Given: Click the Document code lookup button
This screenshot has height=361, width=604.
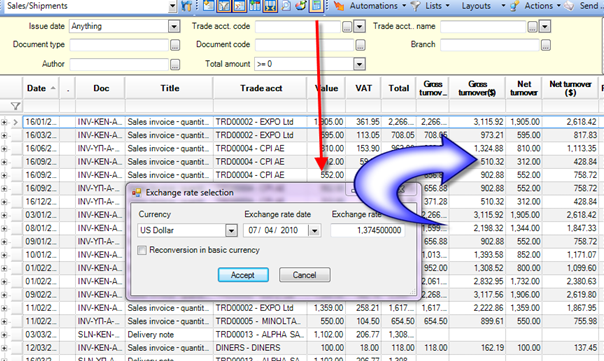Looking at the screenshot, I should [x=360, y=45].
